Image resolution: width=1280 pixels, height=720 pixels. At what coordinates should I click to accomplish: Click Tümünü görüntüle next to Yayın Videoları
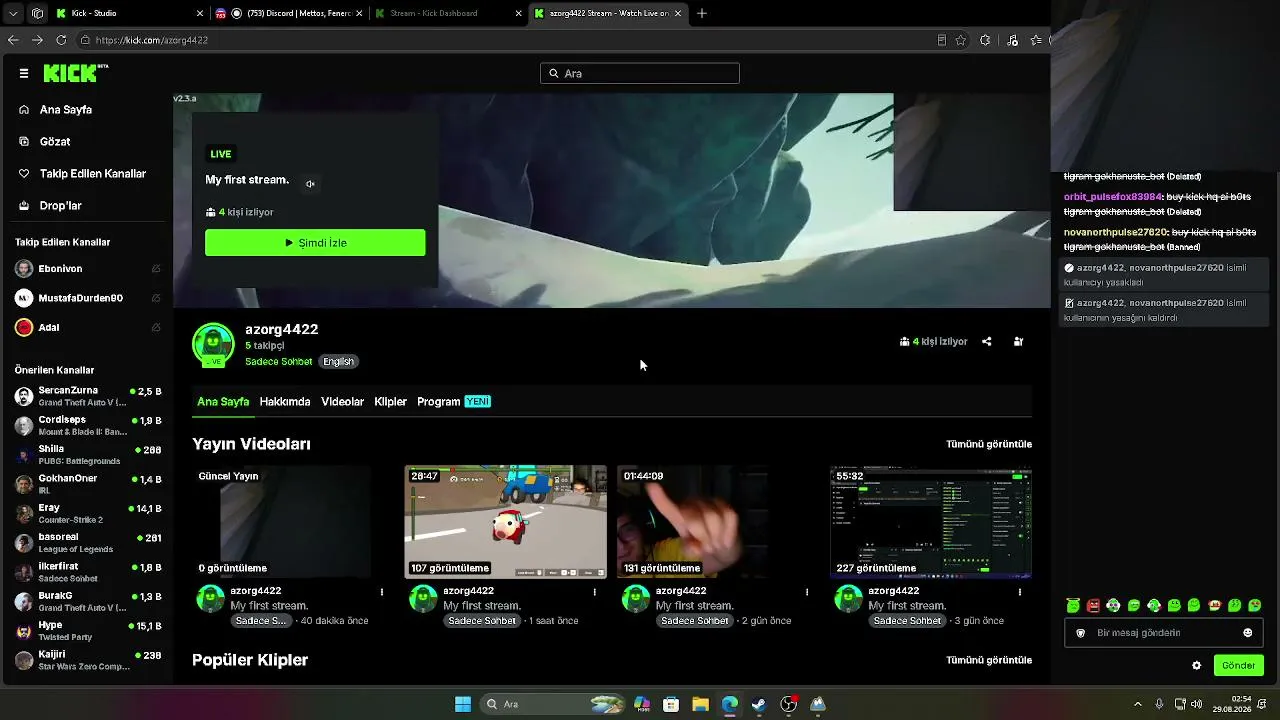[x=989, y=444]
